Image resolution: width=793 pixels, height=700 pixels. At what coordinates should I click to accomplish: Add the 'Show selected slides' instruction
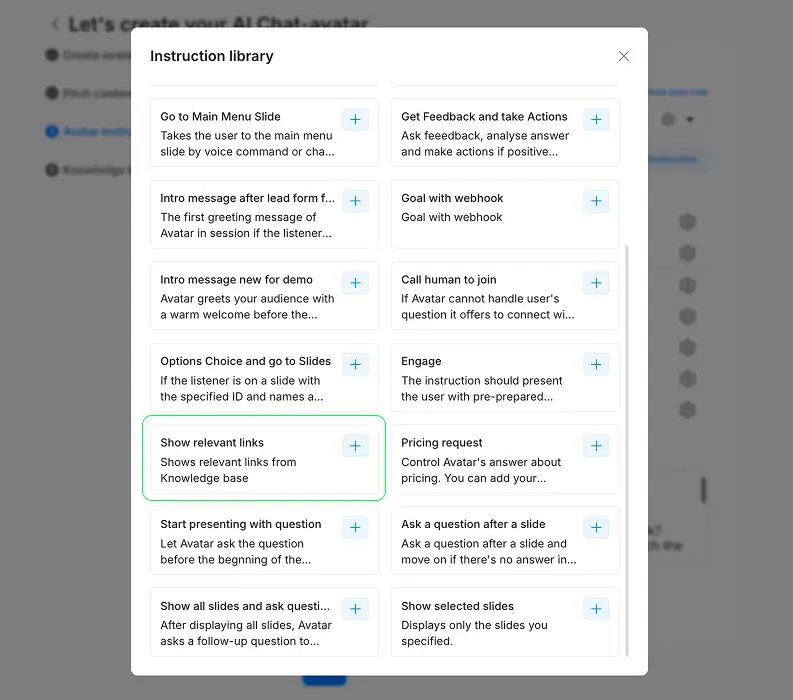(x=596, y=609)
